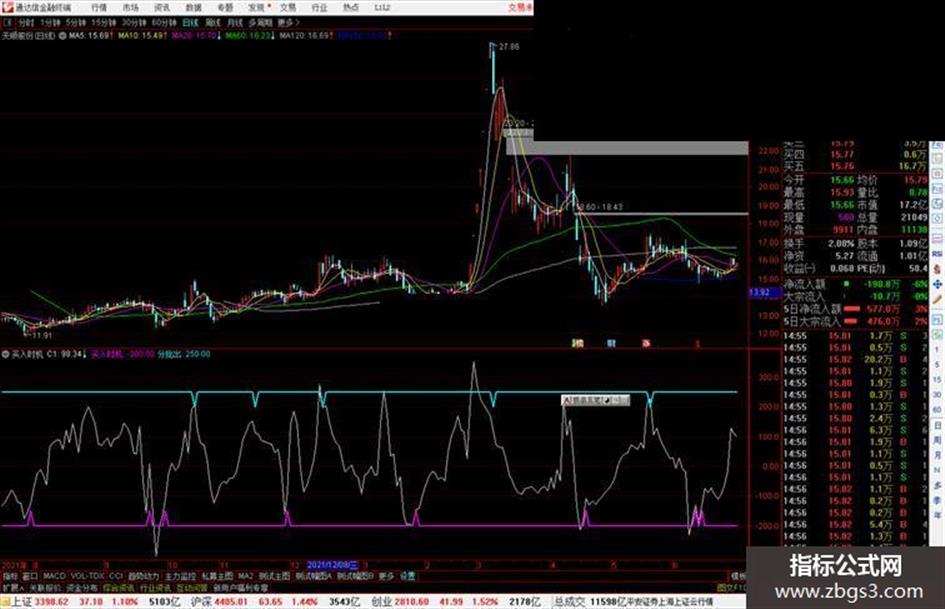The height and width of the screenshot is (609, 945).
Task: Select 30-minute period in right sidebar
Action: pos(937,395)
